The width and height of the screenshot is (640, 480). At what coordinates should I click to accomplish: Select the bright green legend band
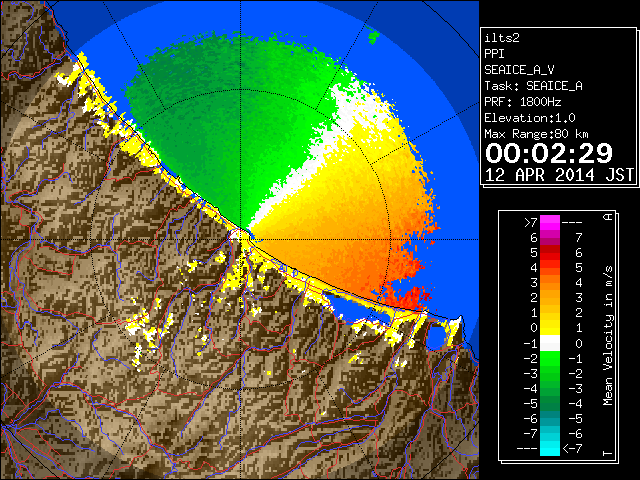coord(550,358)
